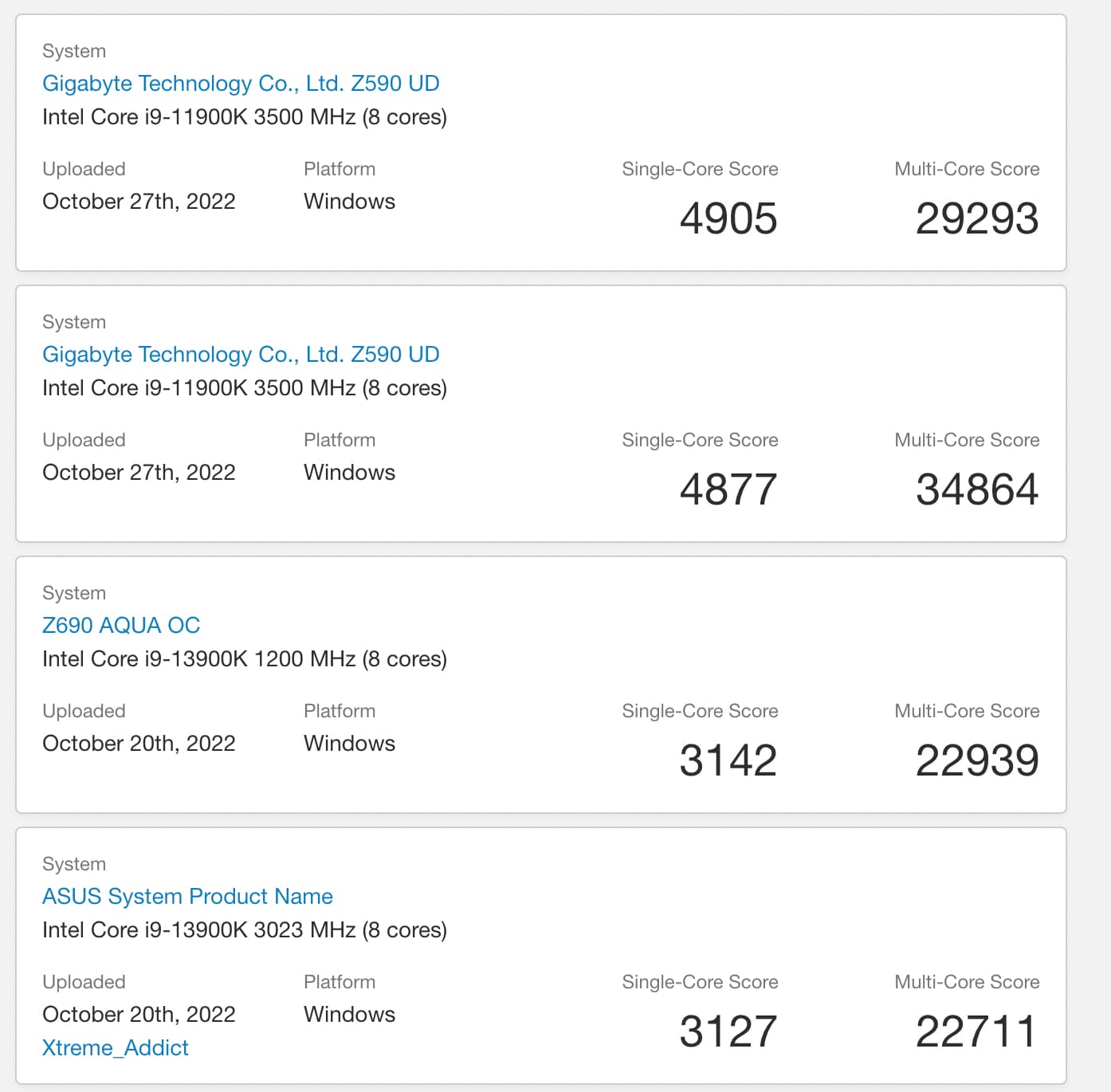Click the i9-13900K 3023 MHz processor text
Image resolution: width=1111 pixels, height=1092 pixels.
tap(244, 930)
